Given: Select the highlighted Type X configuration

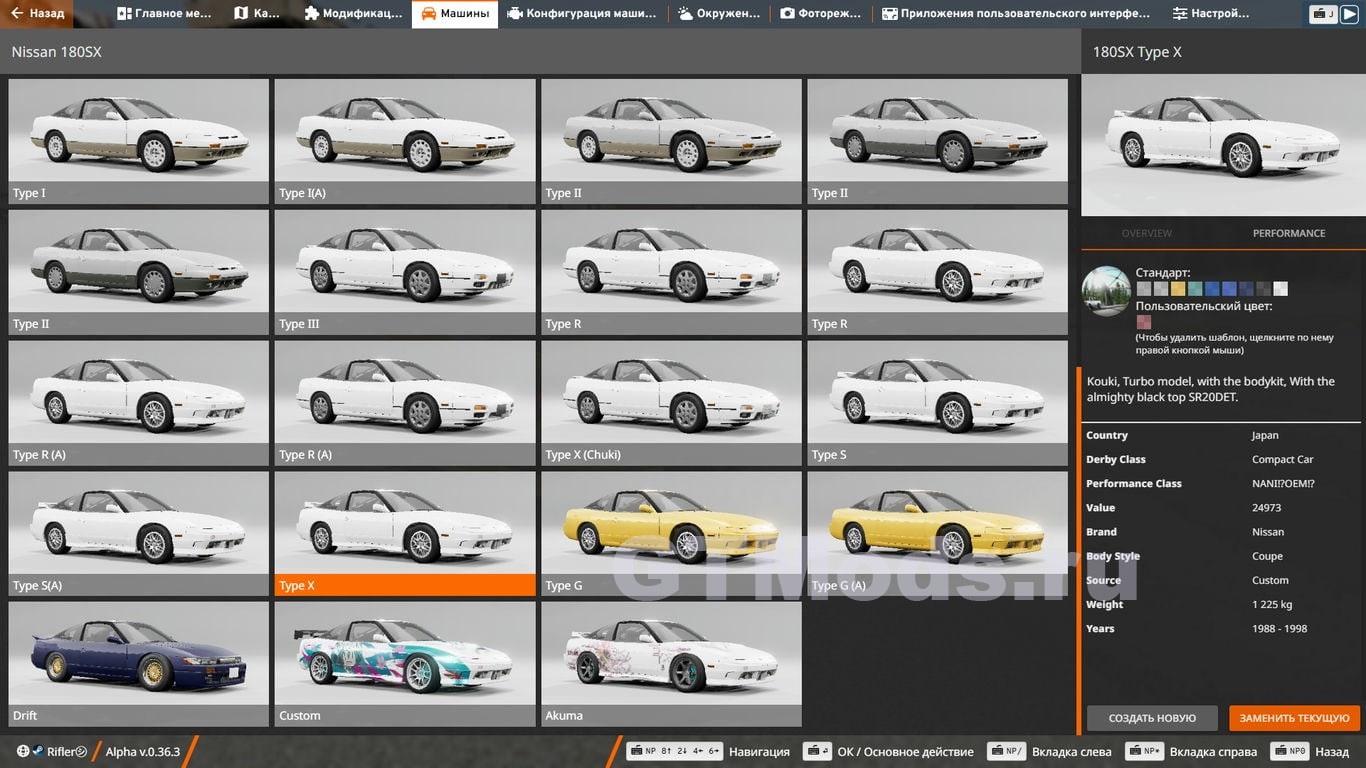Looking at the screenshot, I should pyautogui.click(x=405, y=534).
